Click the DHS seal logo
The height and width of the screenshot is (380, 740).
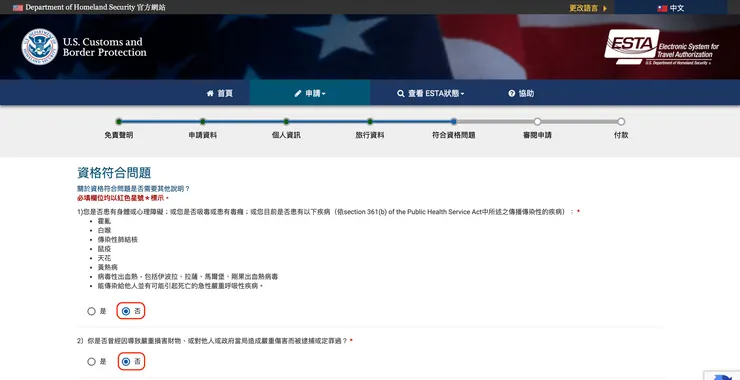[x=40, y=47]
